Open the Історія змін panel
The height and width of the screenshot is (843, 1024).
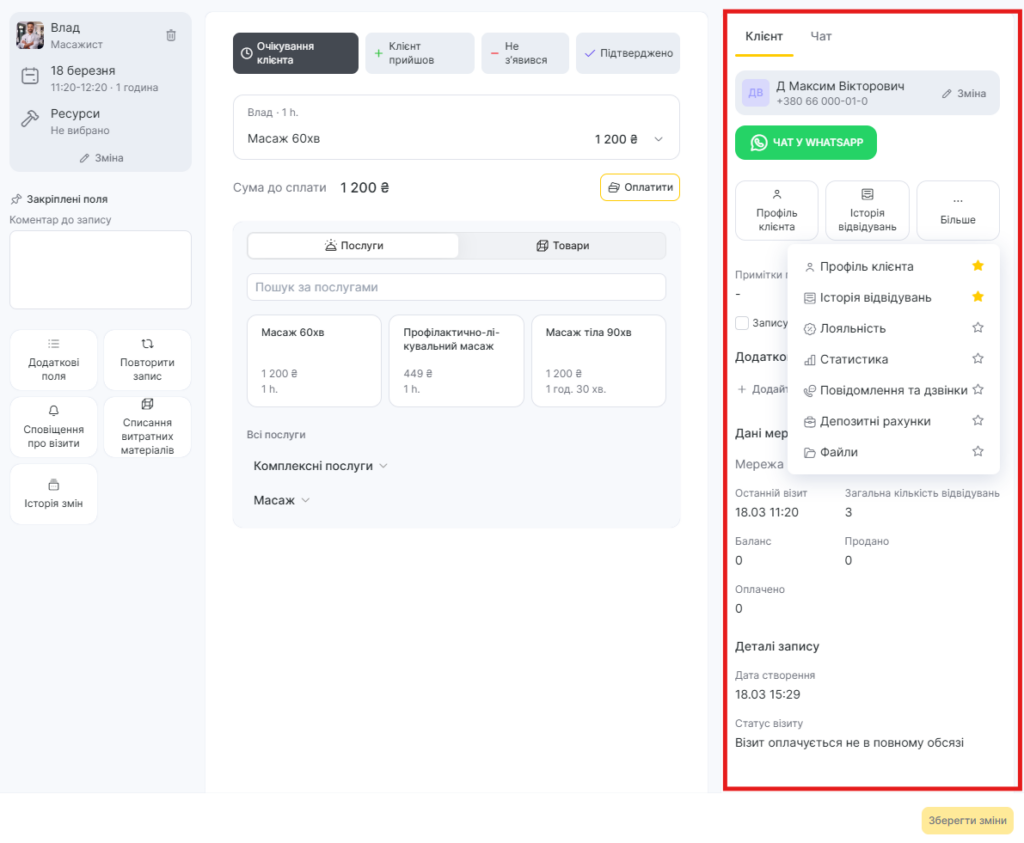coord(54,493)
